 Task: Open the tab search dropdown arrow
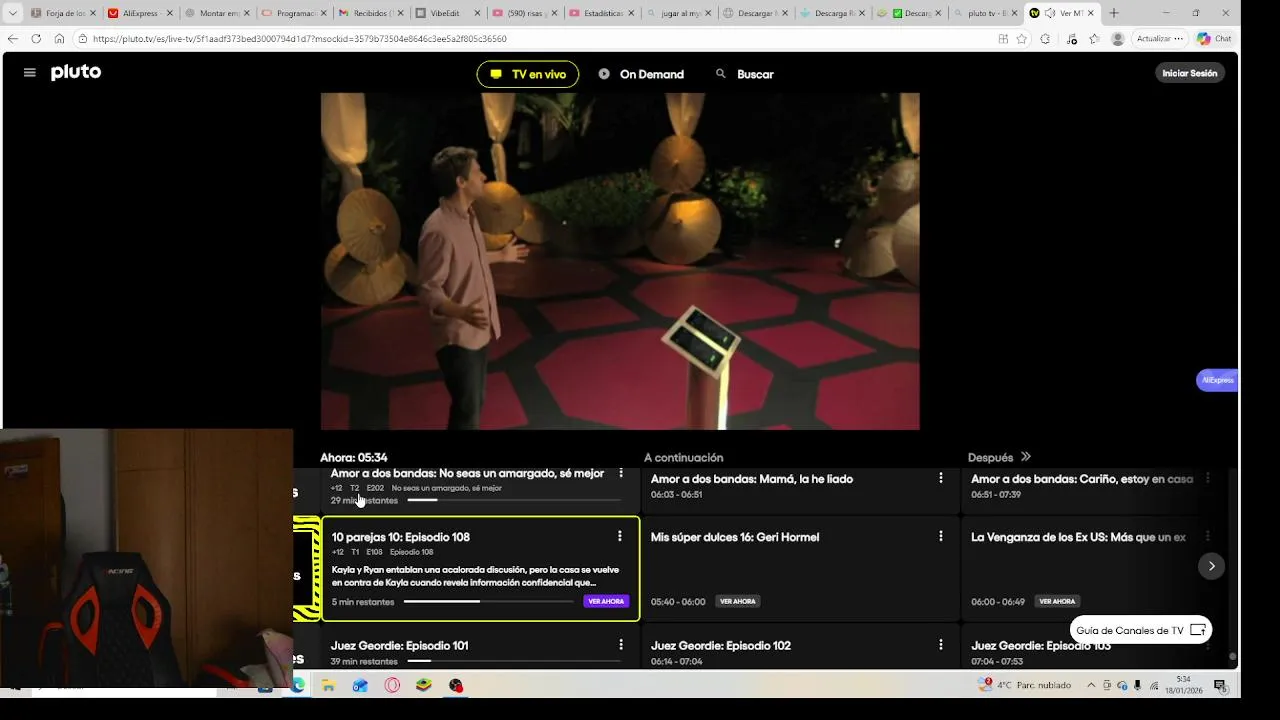12,13
